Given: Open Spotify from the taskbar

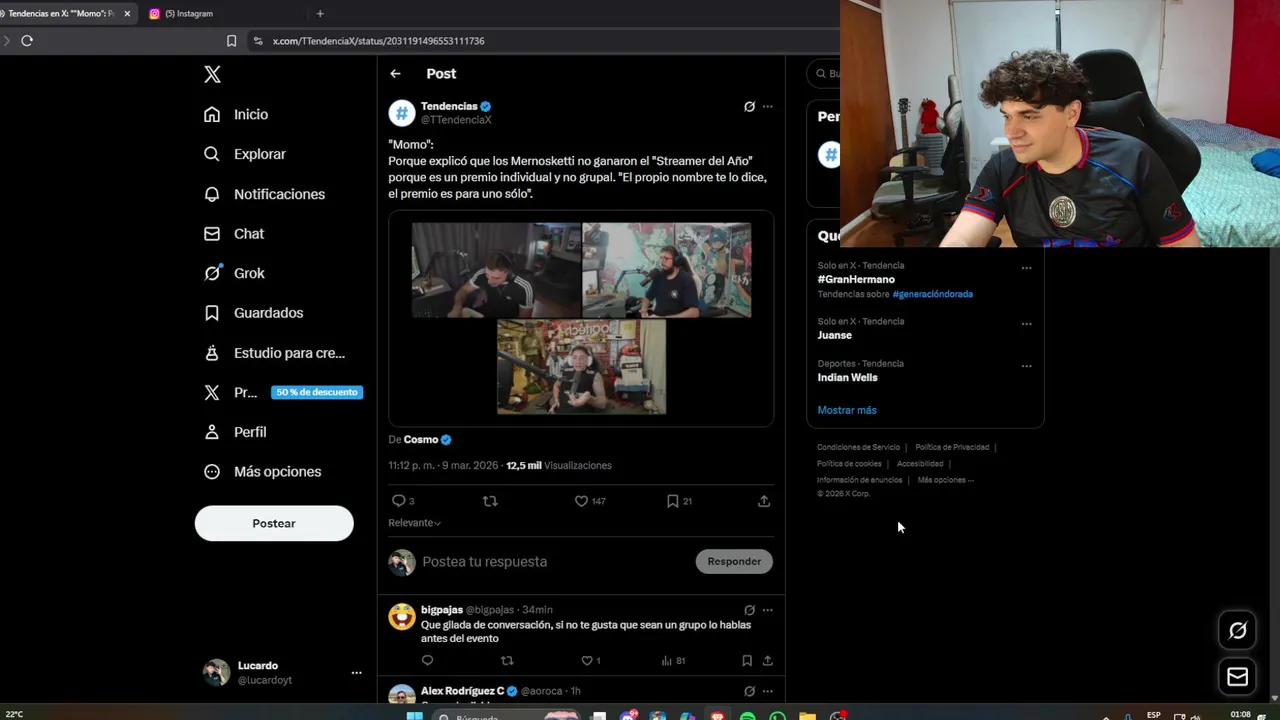Looking at the screenshot, I should 747,716.
